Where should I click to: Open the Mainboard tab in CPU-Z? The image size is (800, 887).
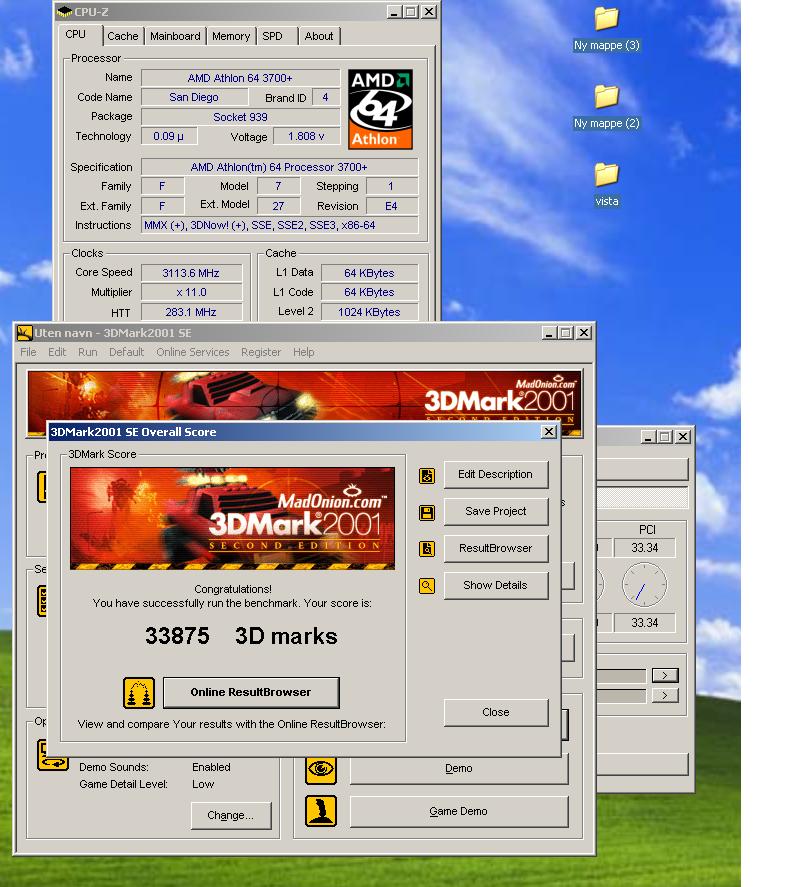[175, 36]
